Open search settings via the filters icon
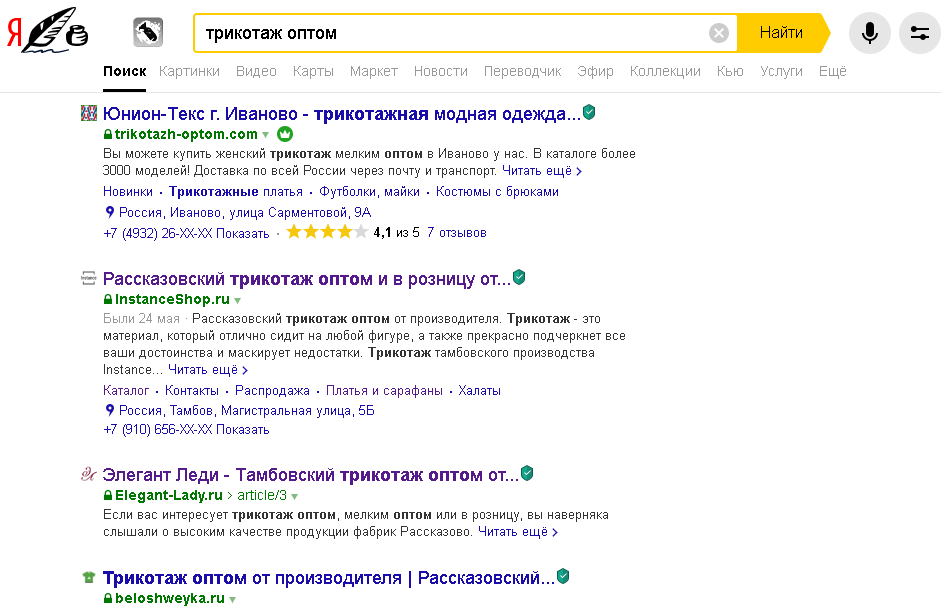 [x=920, y=32]
